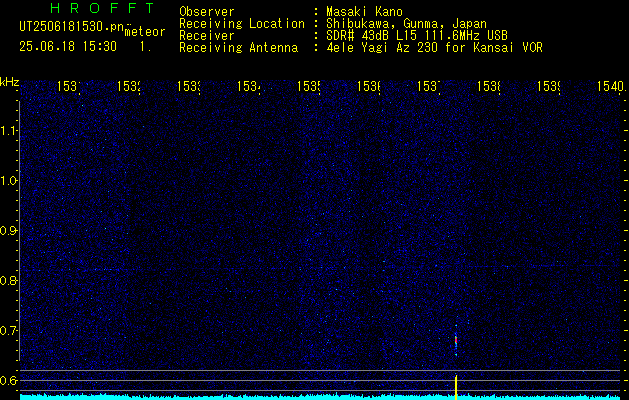Click the Observer label

[x=207, y=12]
